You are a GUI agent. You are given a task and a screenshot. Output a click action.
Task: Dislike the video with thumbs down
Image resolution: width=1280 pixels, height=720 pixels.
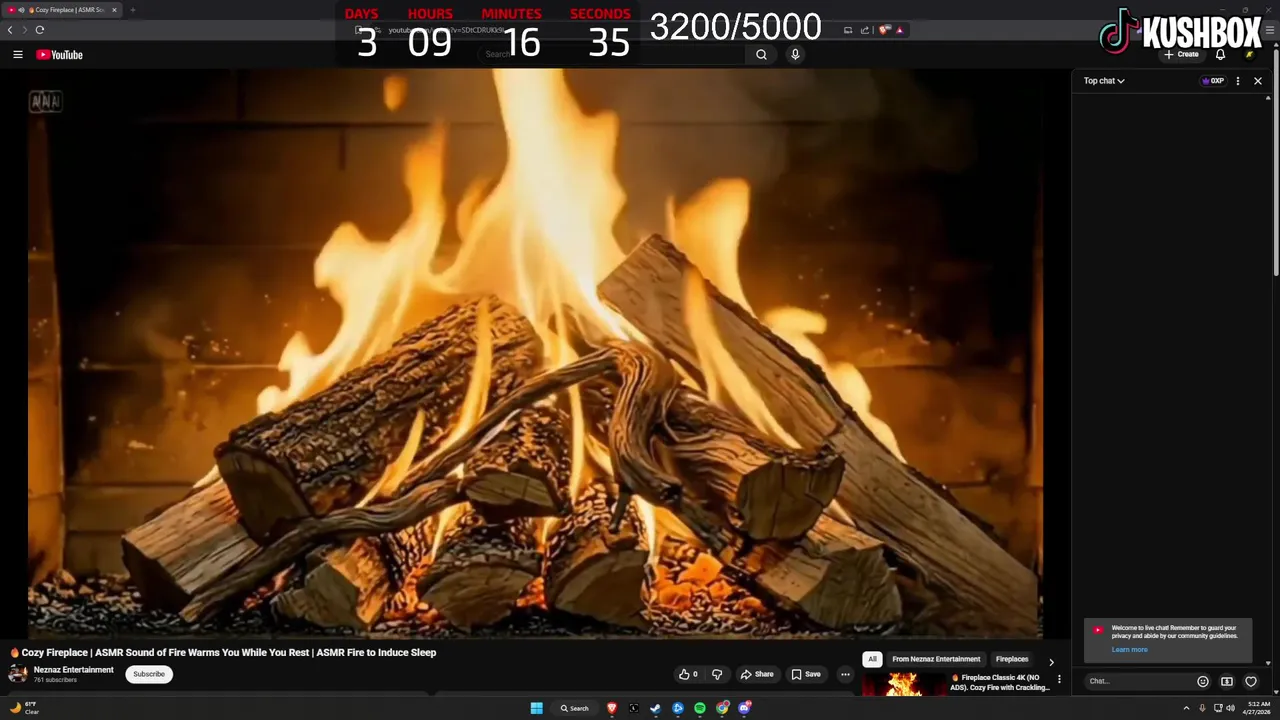717,674
